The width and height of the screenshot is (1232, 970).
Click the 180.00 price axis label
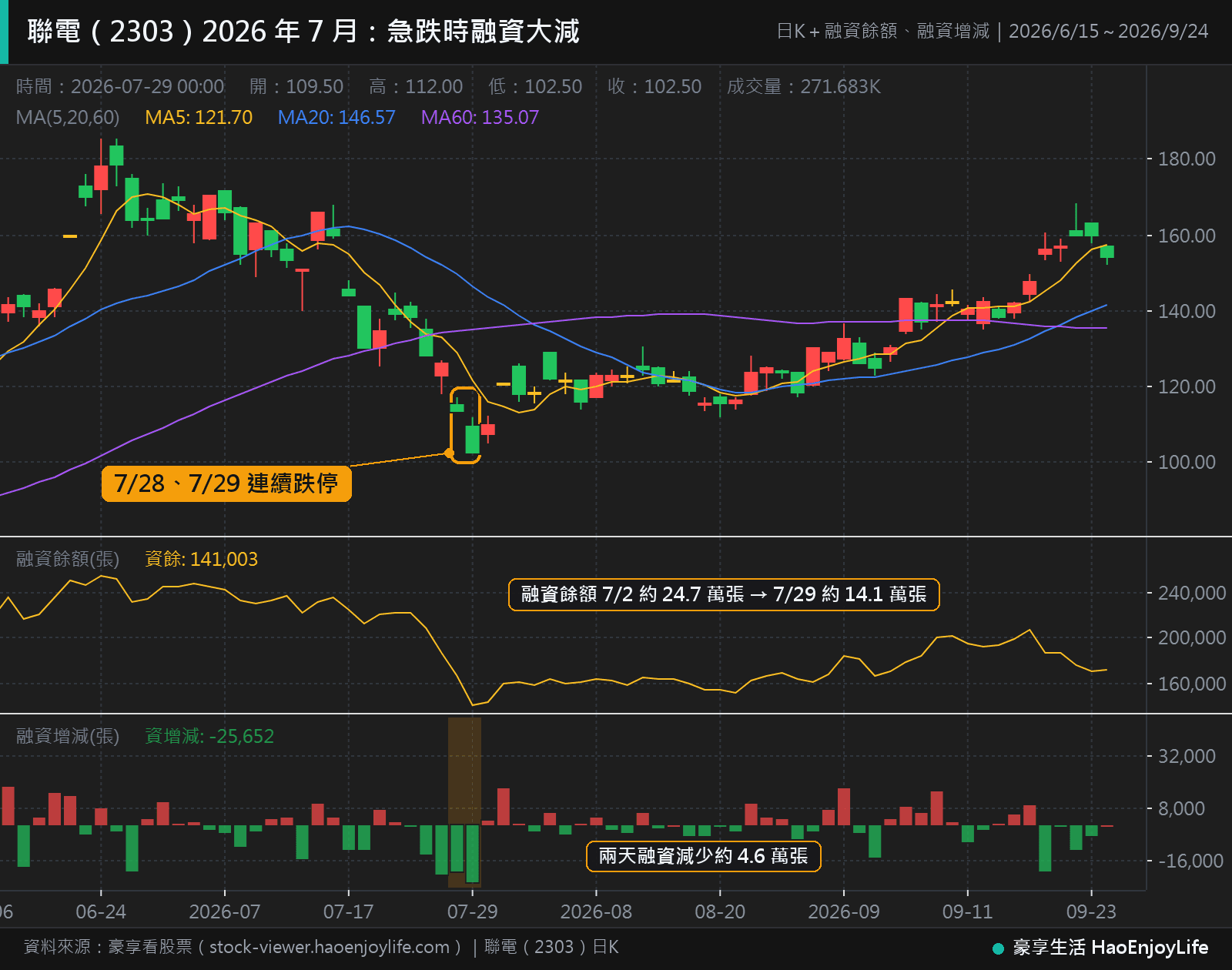point(1187,159)
